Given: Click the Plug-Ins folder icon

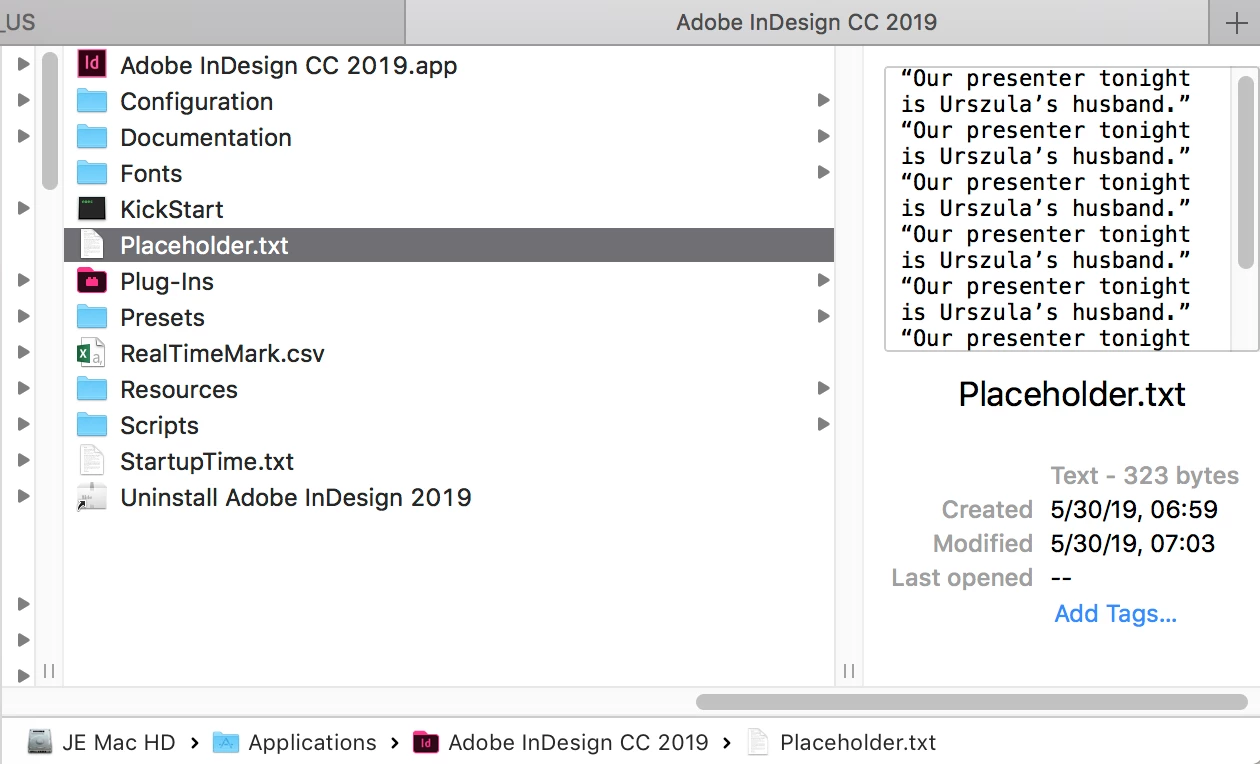Looking at the screenshot, I should (x=92, y=281).
